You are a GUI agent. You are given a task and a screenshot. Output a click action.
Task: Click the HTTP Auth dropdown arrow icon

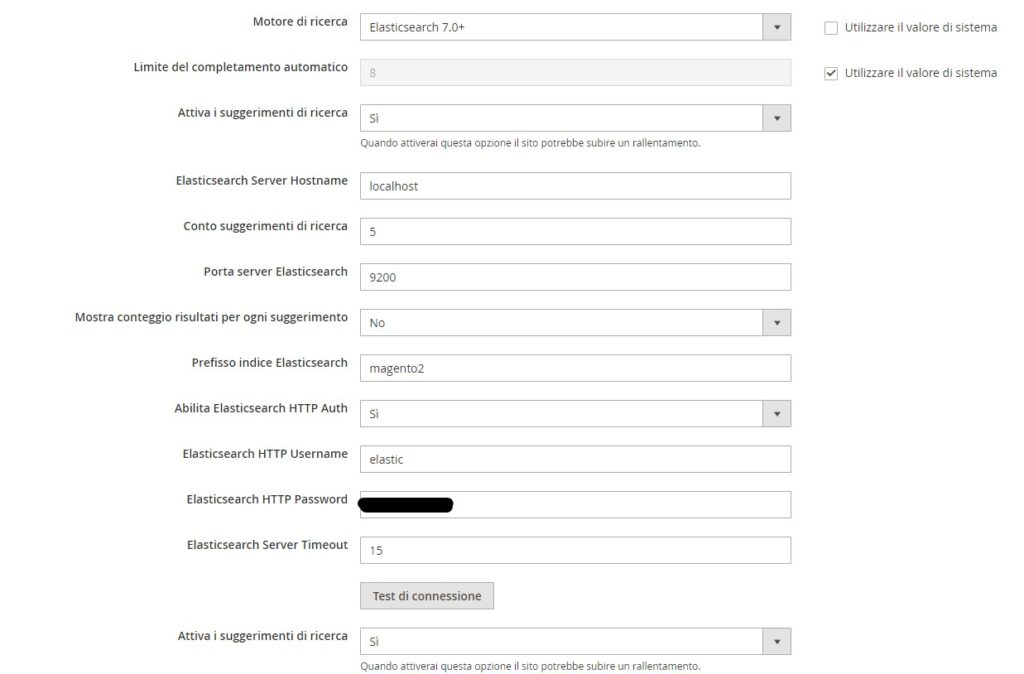pyautogui.click(x=777, y=413)
